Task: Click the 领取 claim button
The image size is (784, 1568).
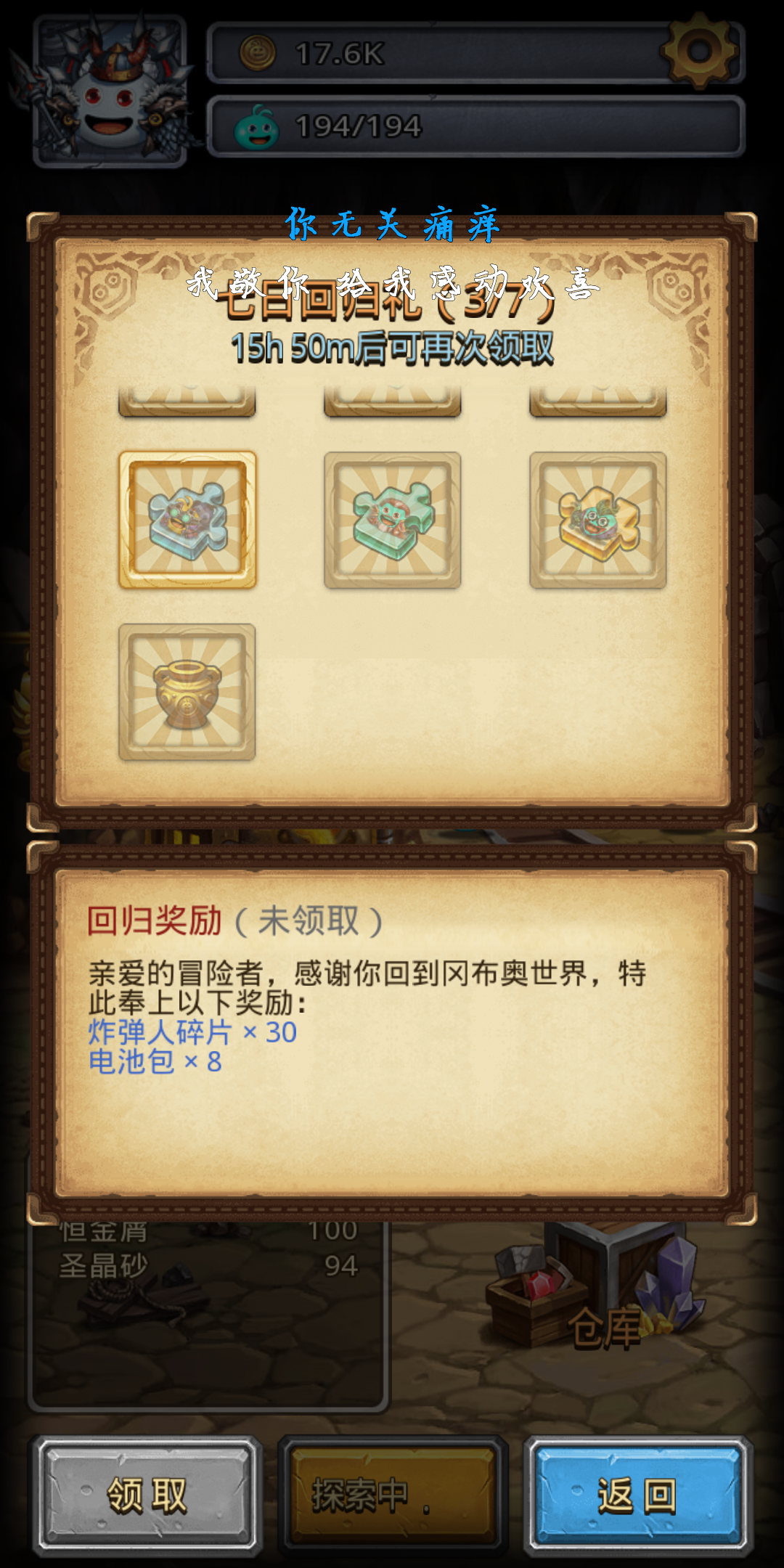Action: point(147,1495)
